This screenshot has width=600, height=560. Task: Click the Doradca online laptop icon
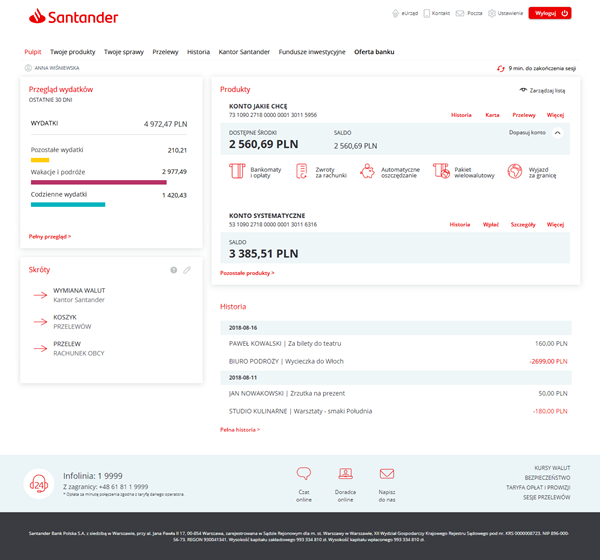(345, 474)
